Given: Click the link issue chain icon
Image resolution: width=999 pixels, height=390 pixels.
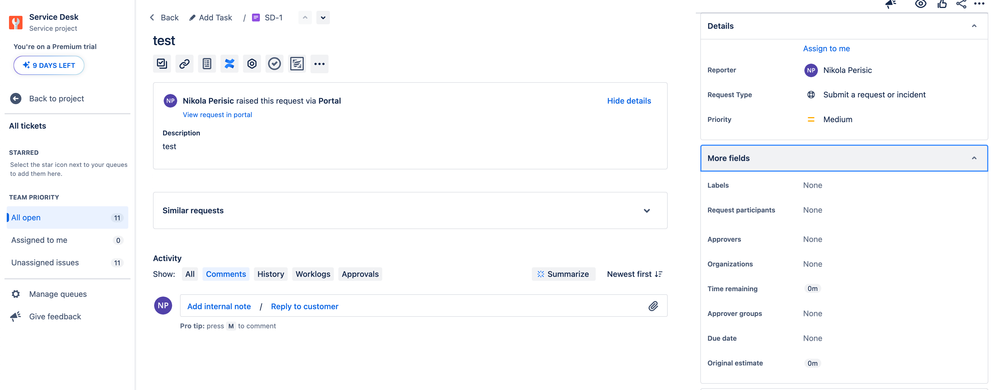Looking at the screenshot, I should point(184,64).
